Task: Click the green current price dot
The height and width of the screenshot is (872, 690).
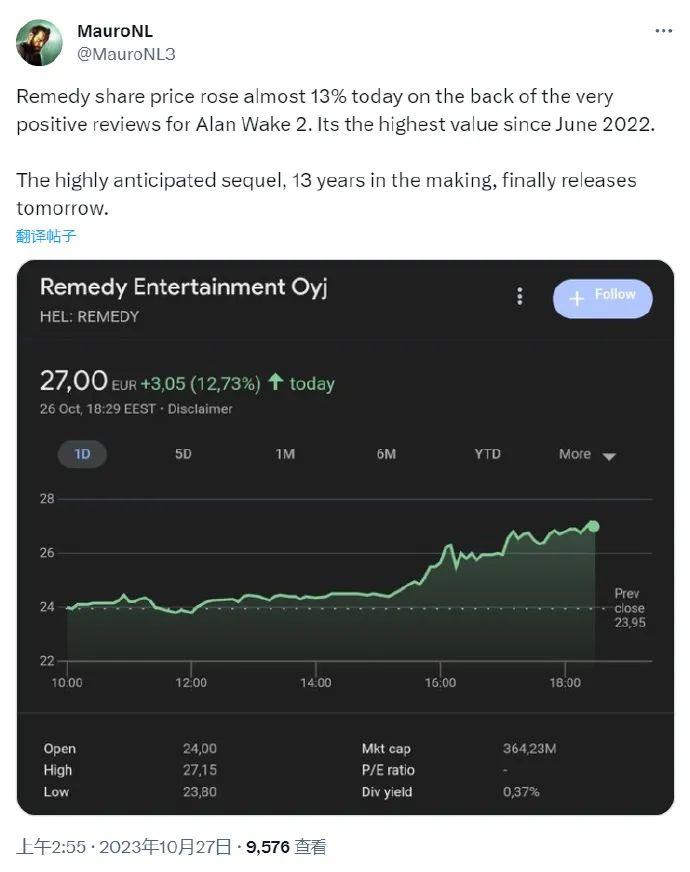Action: click(x=593, y=526)
